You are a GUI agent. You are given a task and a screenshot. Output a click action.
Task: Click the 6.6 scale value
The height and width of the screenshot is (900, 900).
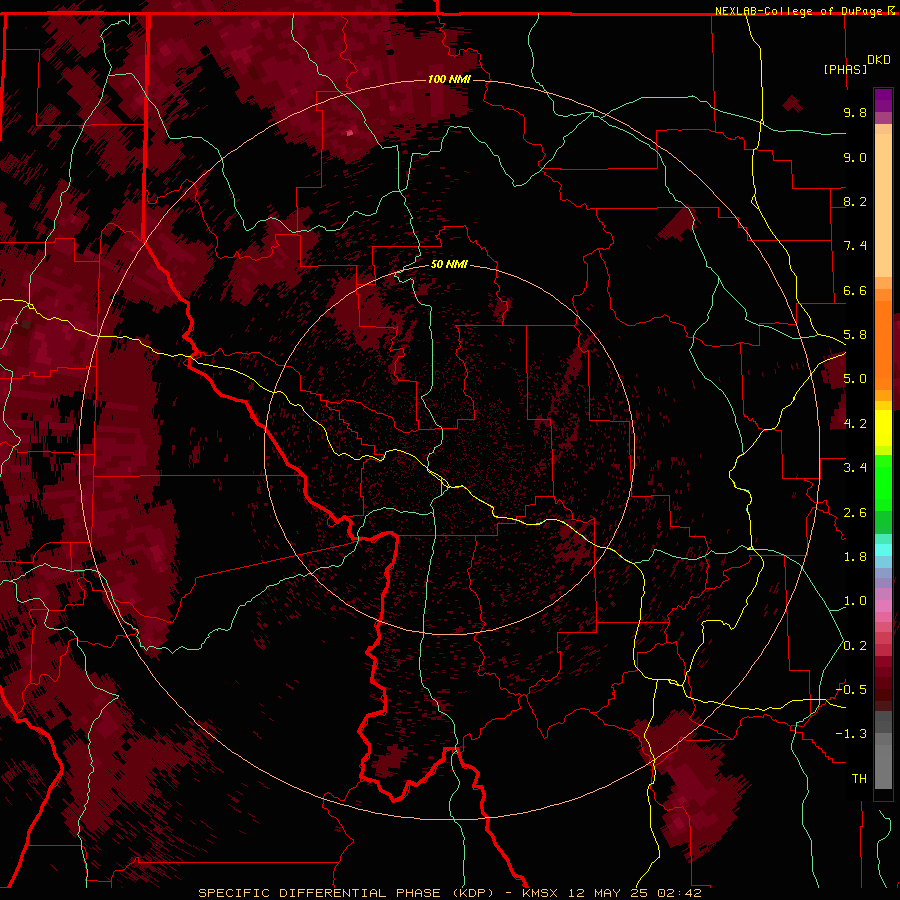[x=855, y=290]
